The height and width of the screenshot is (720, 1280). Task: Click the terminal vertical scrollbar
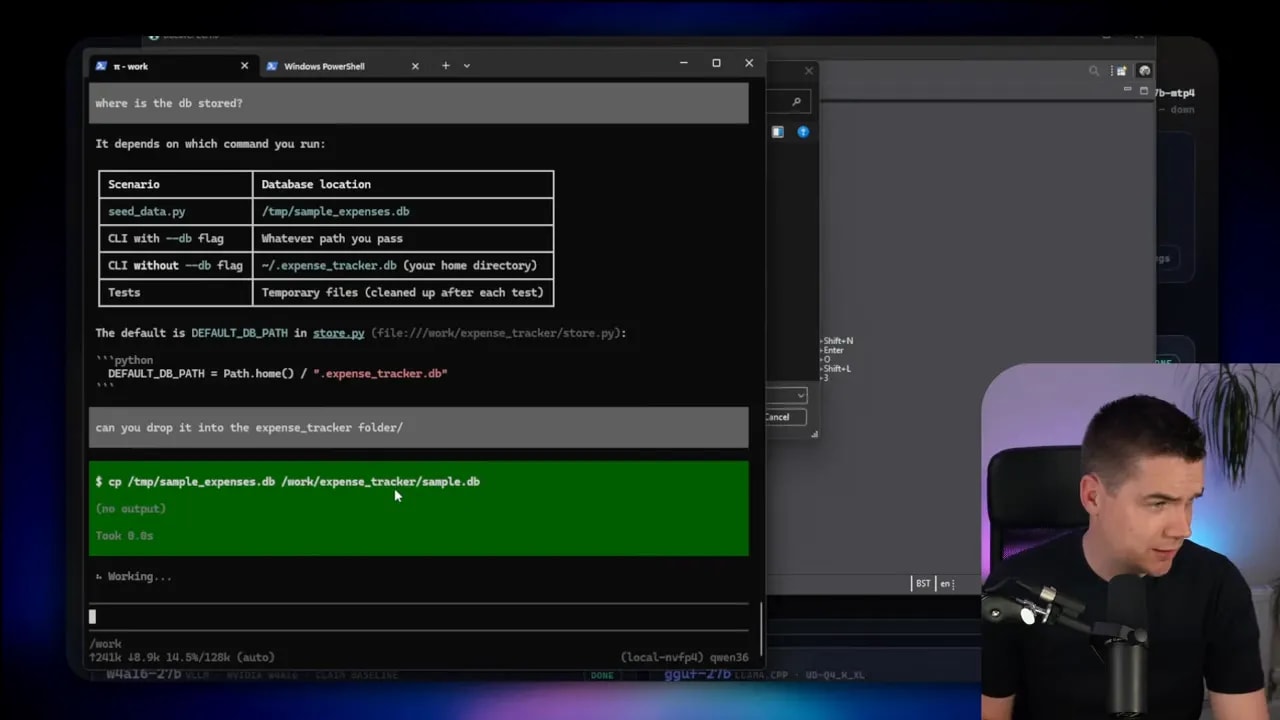coord(761,628)
